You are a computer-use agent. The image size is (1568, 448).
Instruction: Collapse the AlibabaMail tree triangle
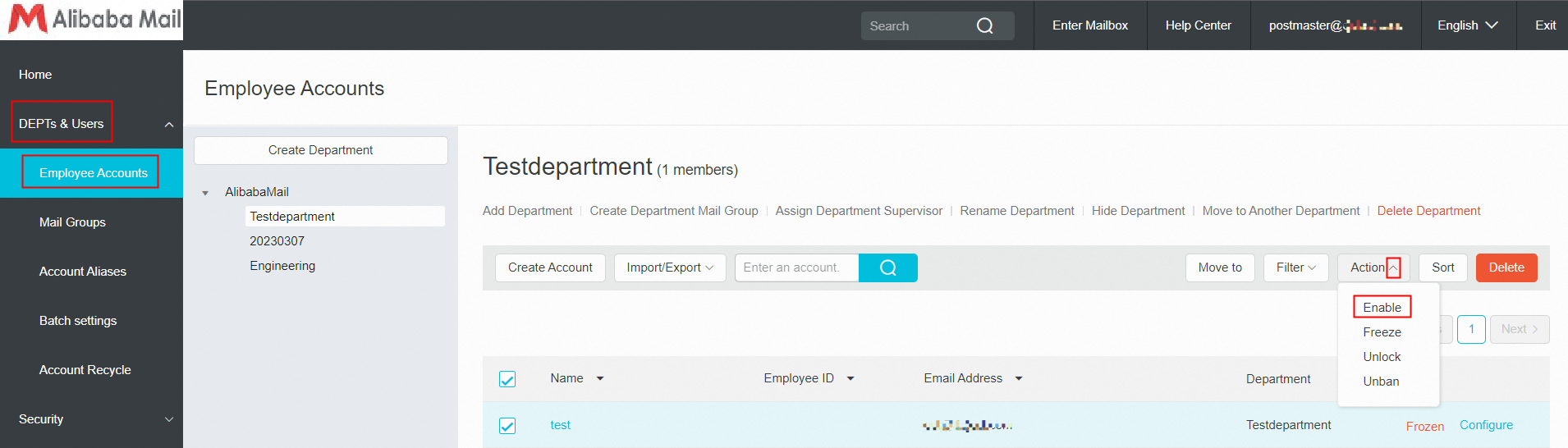point(205,193)
